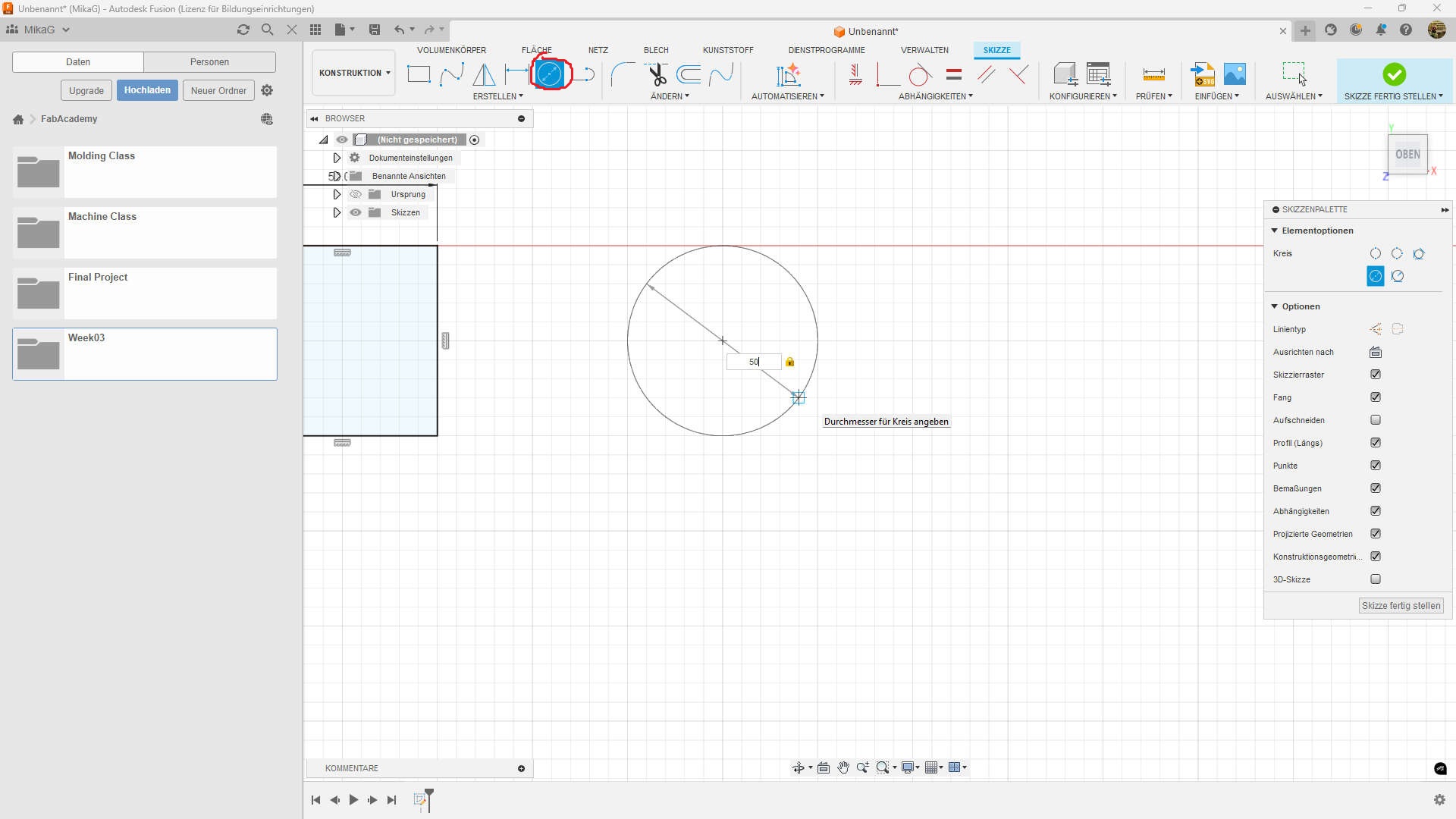The height and width of the screenshot is (819, 1456).
Task: Click the Insert canvas image icon
Action: [x=1235, y=74]
